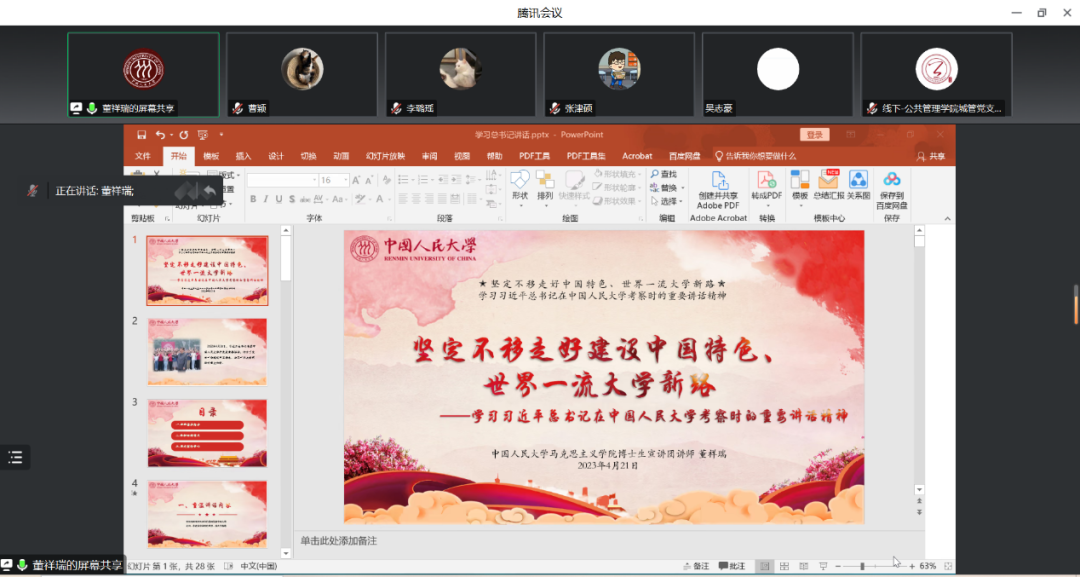Start slideshow from the status bar icon

822,566
